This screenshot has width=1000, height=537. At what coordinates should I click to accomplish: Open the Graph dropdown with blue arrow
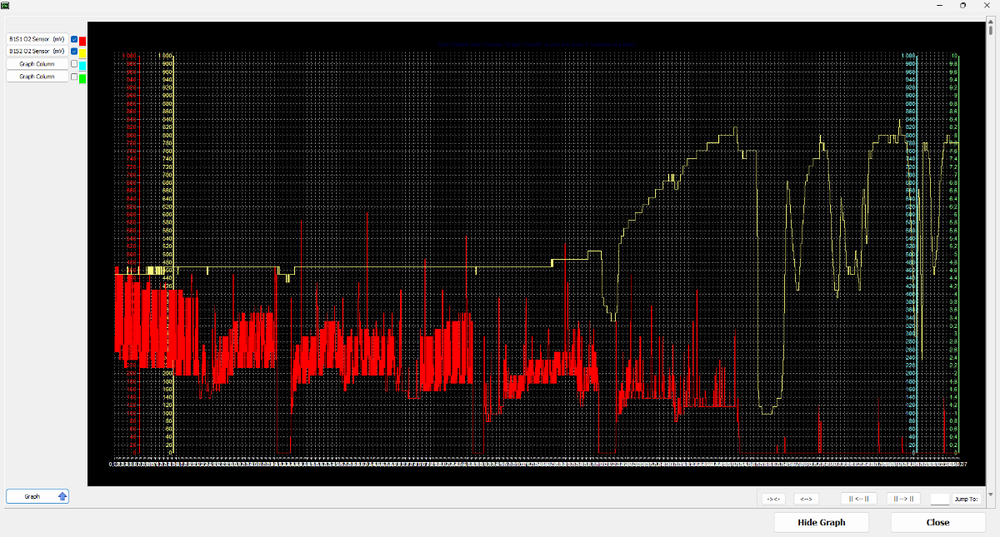click(x=38, y=496)
